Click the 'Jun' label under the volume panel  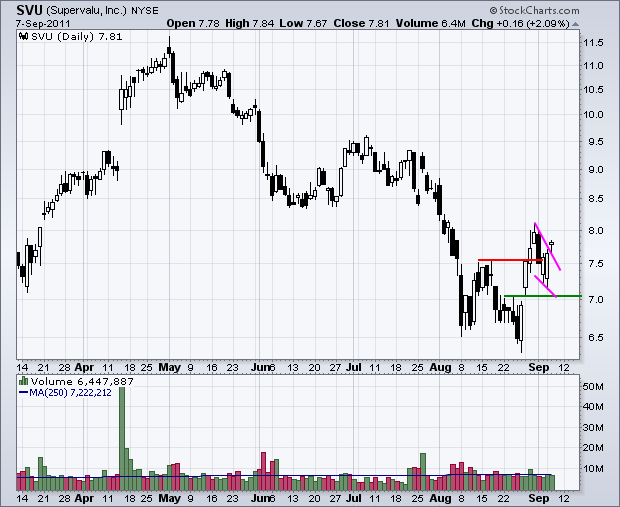tap(259, 498)
